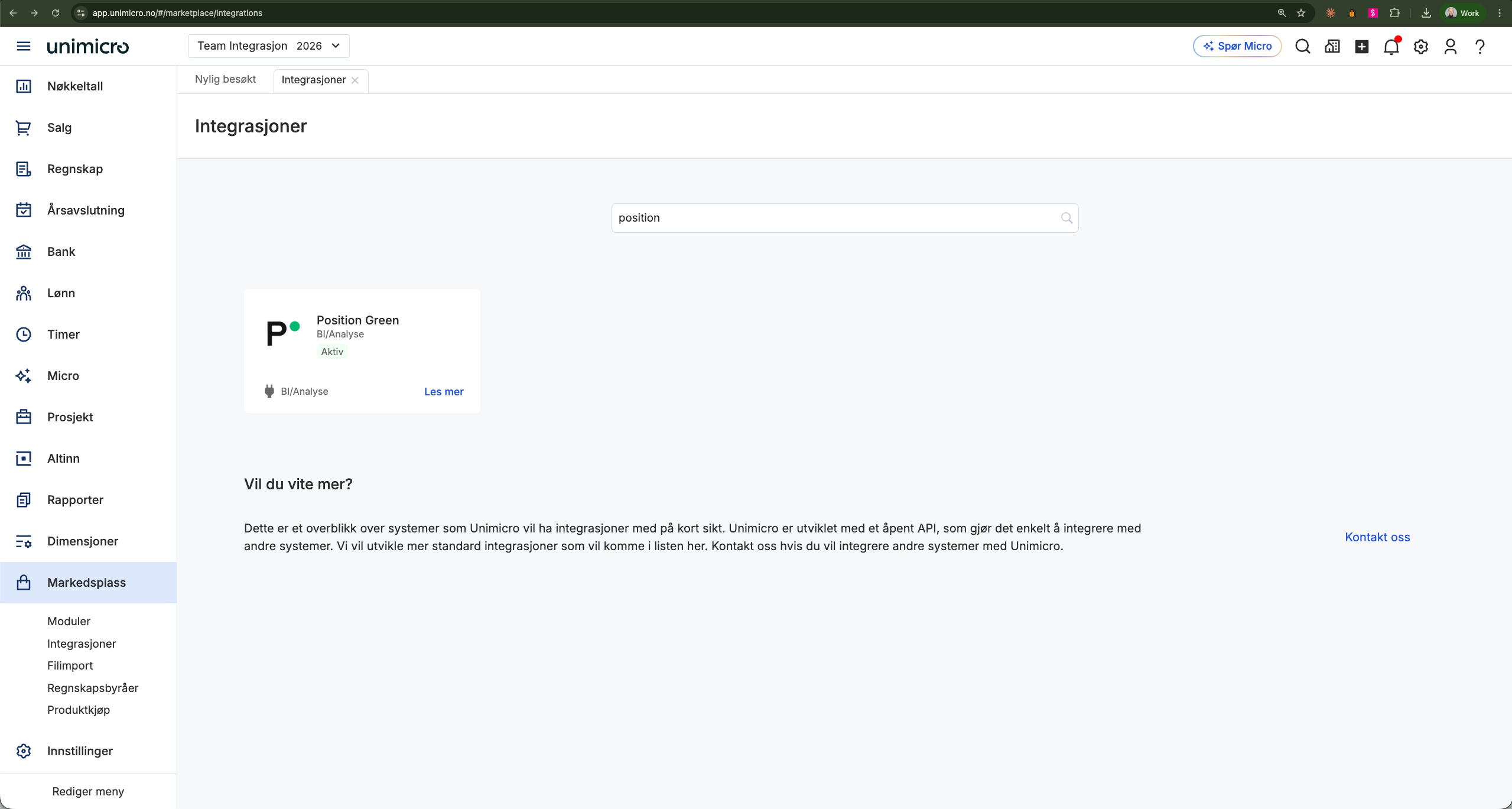Image resolution: width=1512 pixels, height=809 pixels.
Task: Focus the integrations search field
Action: [x=845, y=218]
